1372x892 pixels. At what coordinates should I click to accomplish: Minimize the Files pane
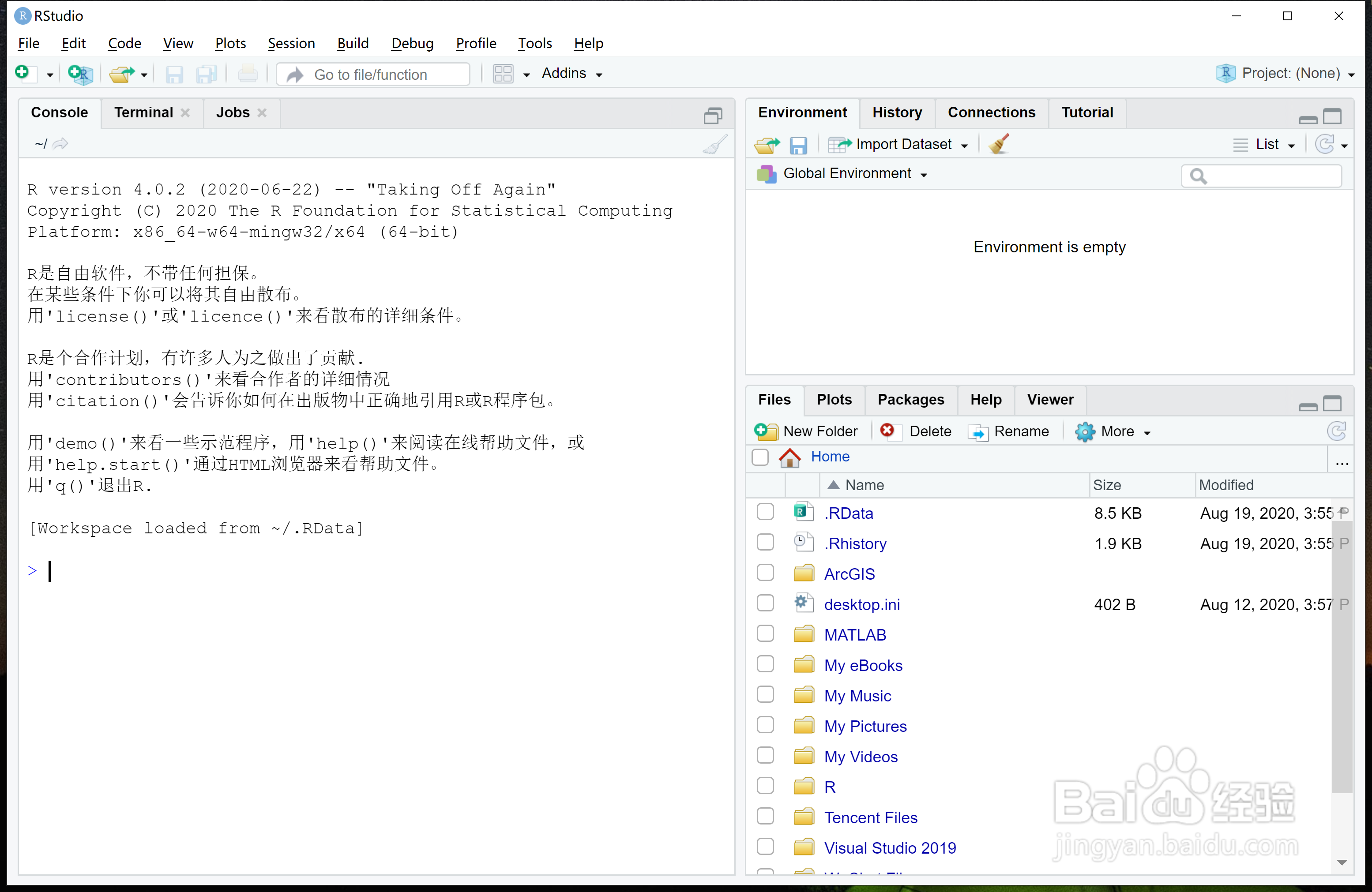pyautogui.click(x=1308, y=406)
